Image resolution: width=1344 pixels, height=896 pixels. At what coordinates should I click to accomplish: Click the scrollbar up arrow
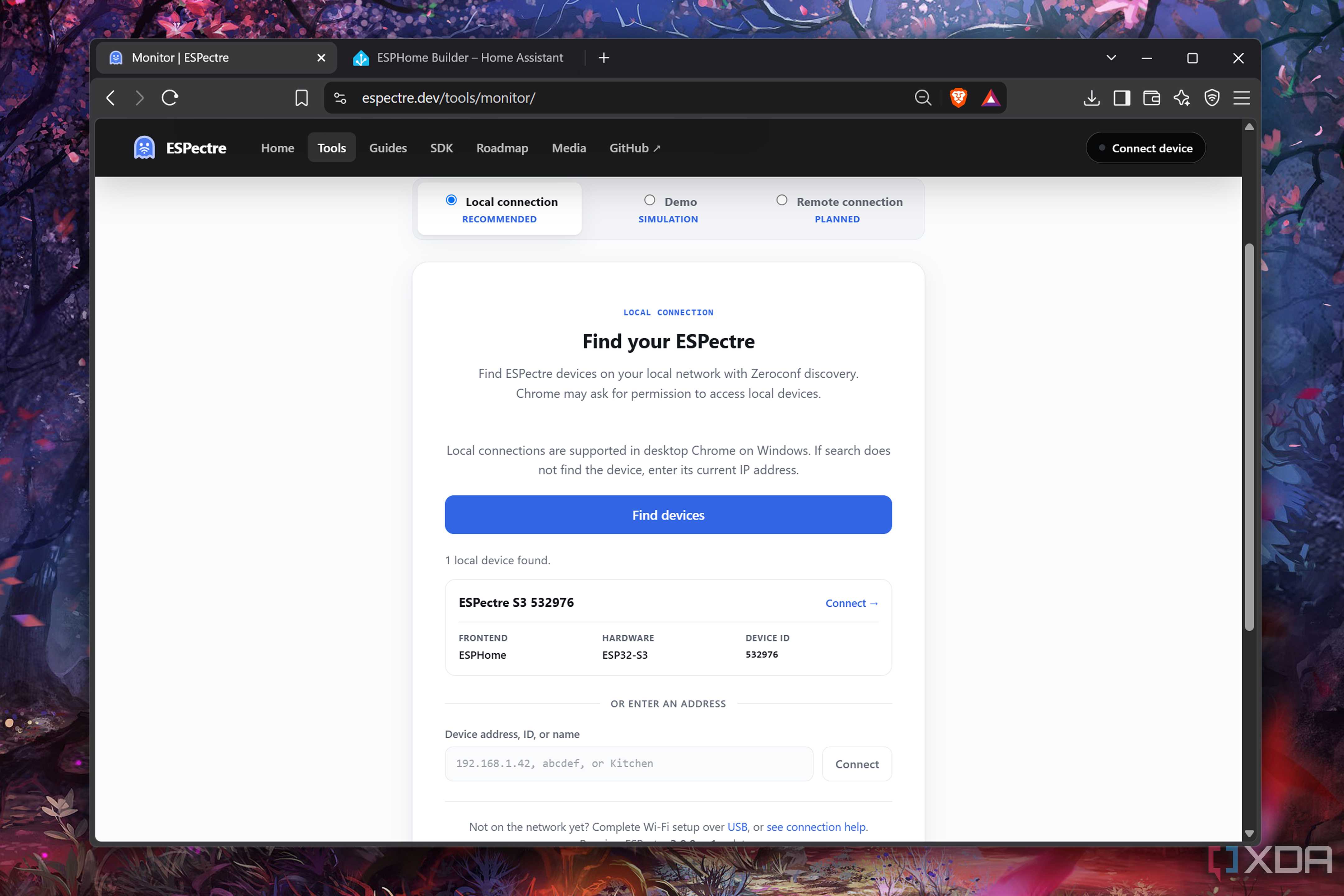click(x=1249, y=127)
